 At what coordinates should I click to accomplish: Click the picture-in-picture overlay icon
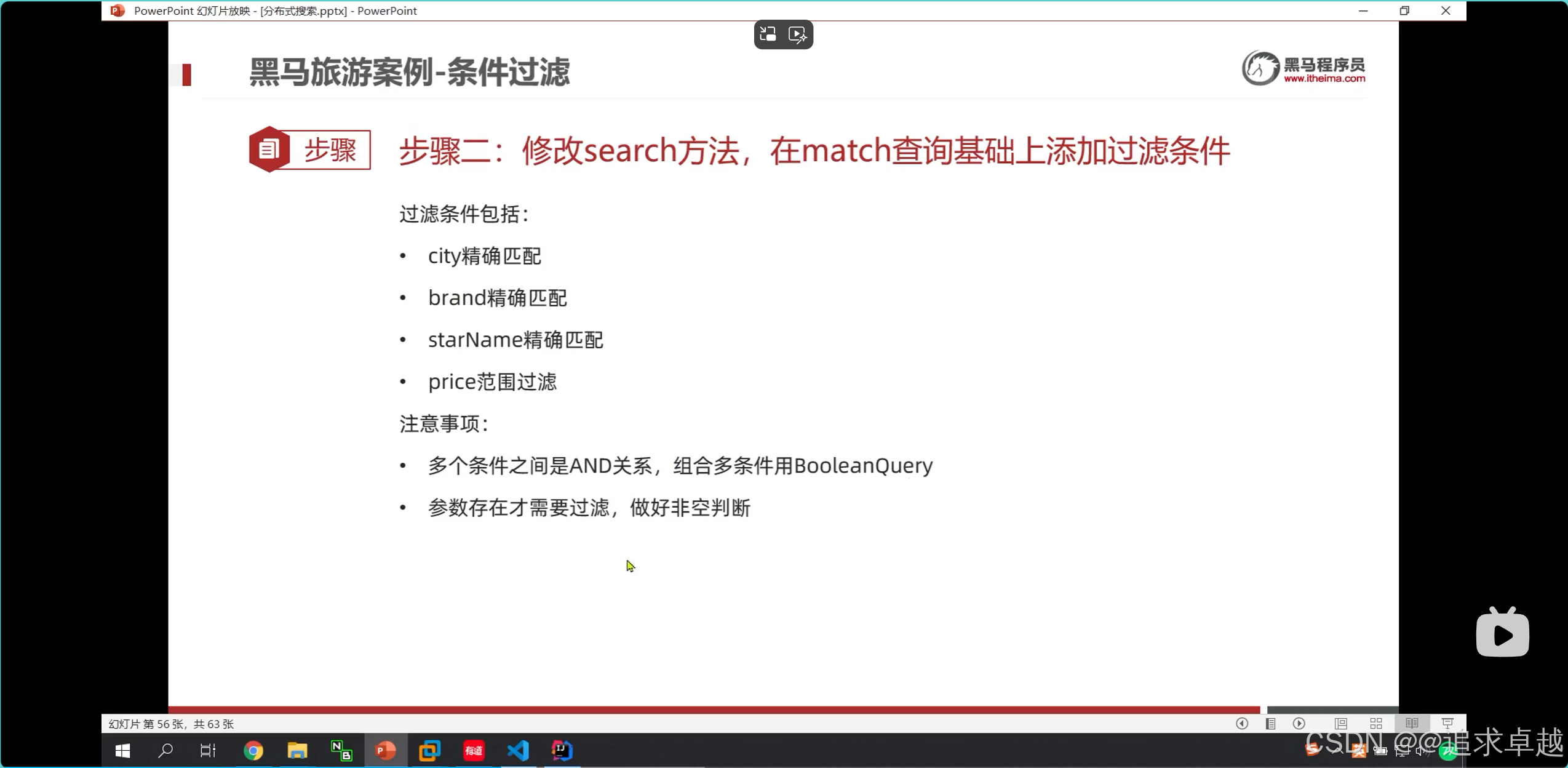pyautogui.click(x=768, y=34)
